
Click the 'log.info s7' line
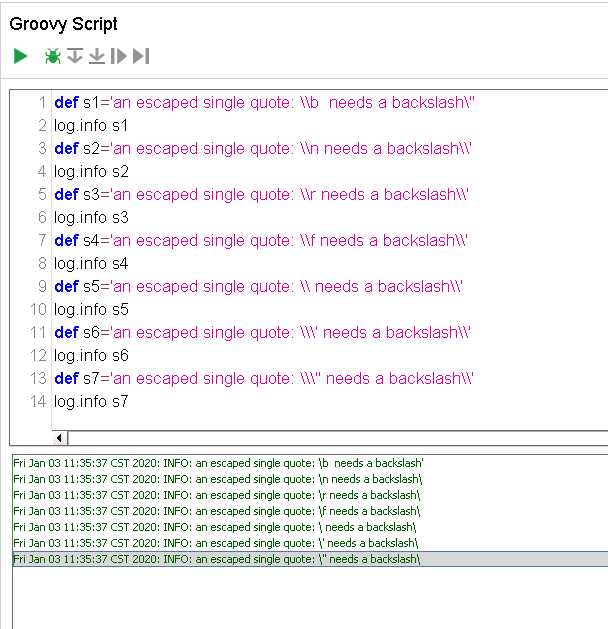(x=91, y=402)
